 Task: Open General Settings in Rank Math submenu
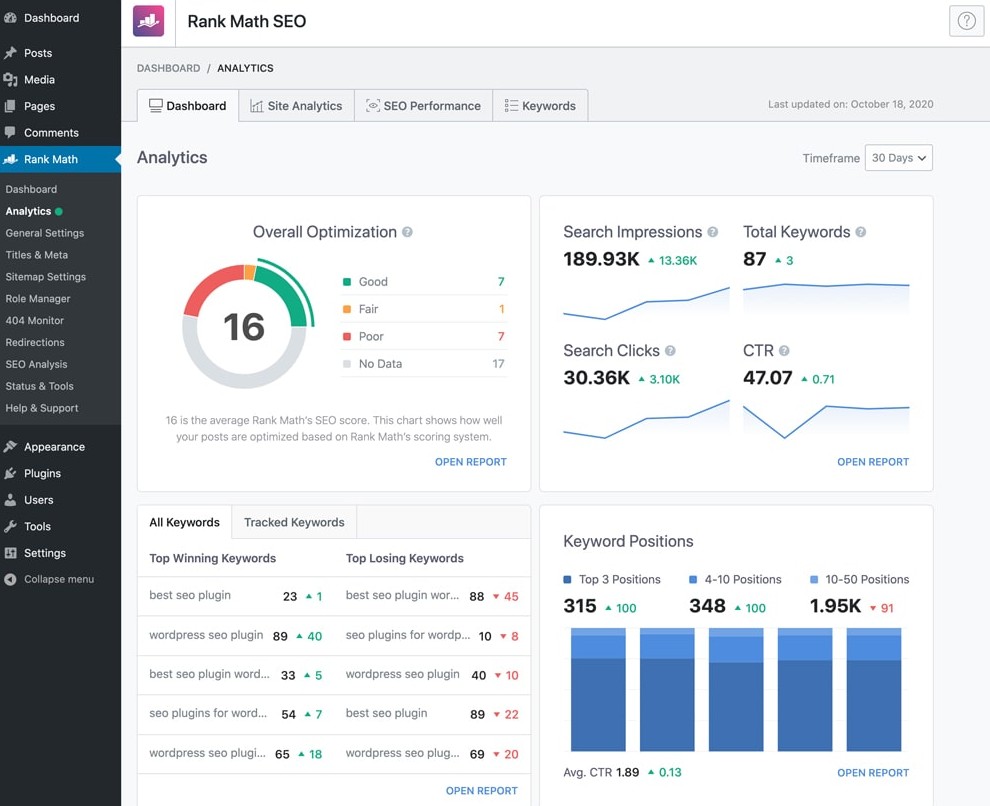point(45,233)
